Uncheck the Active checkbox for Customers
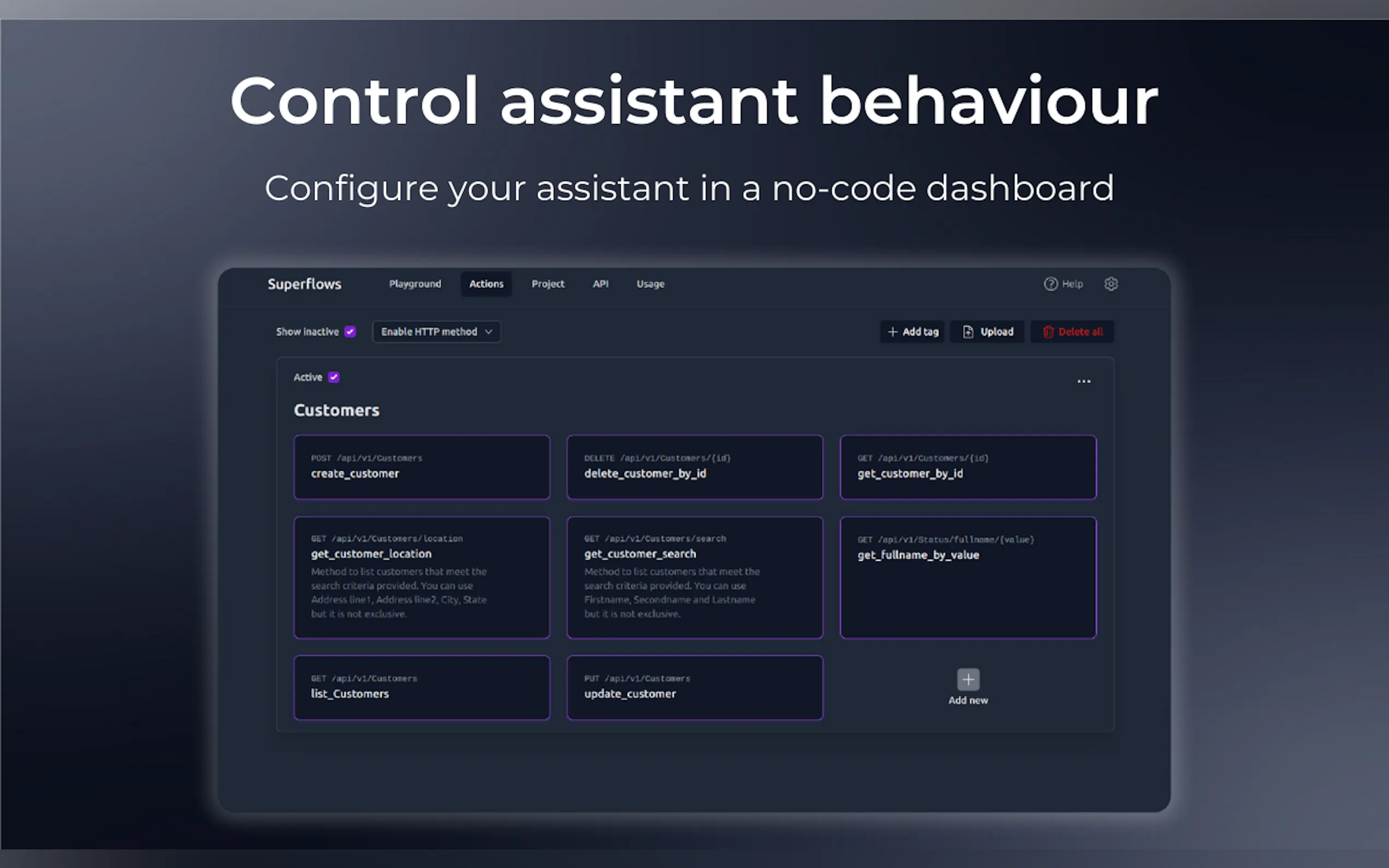Image resolution: width=1389 pixels, height=868 pixels. tap(334, 377)
